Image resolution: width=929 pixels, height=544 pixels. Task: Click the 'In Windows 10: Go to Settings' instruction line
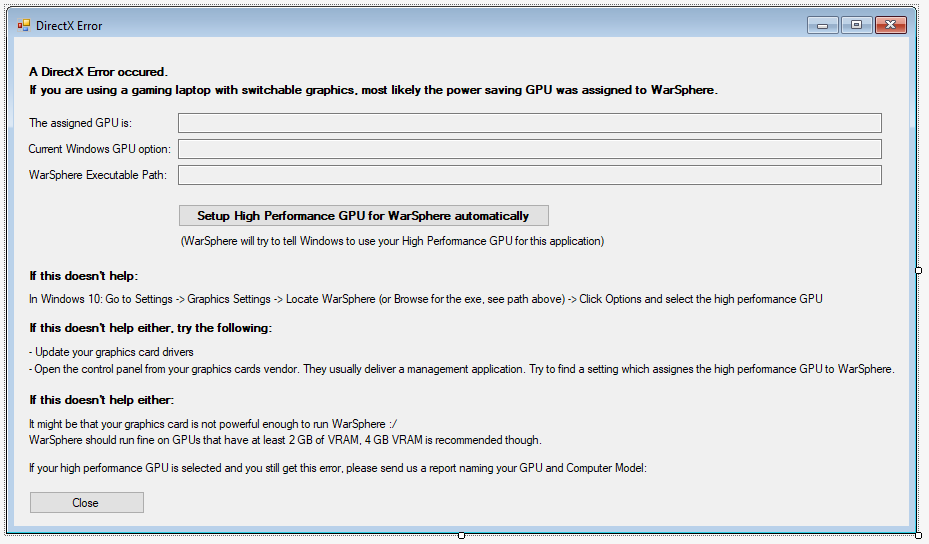coord(425,299)
